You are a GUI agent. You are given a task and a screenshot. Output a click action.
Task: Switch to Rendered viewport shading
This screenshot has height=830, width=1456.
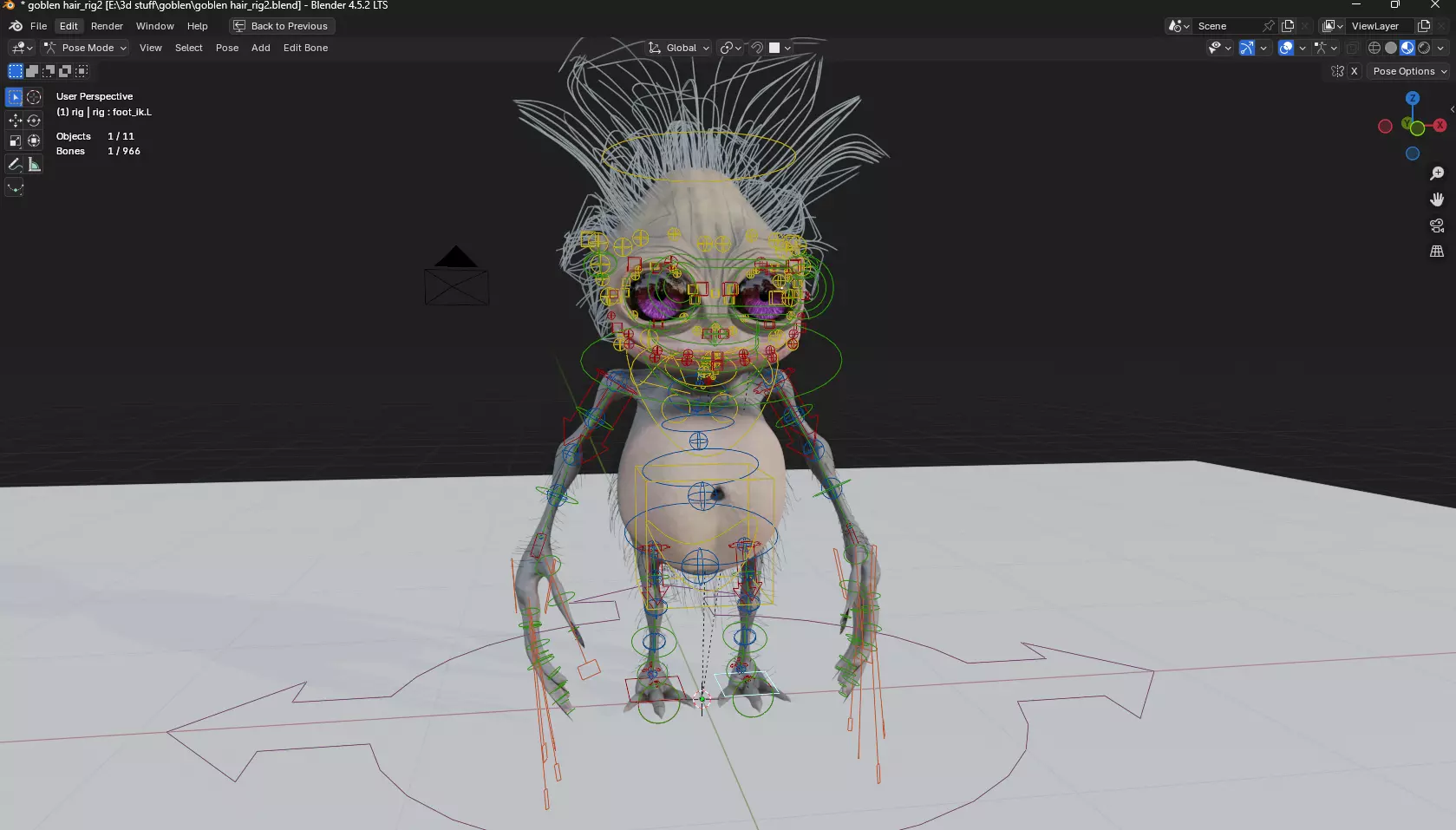[x=1424, y=48]
